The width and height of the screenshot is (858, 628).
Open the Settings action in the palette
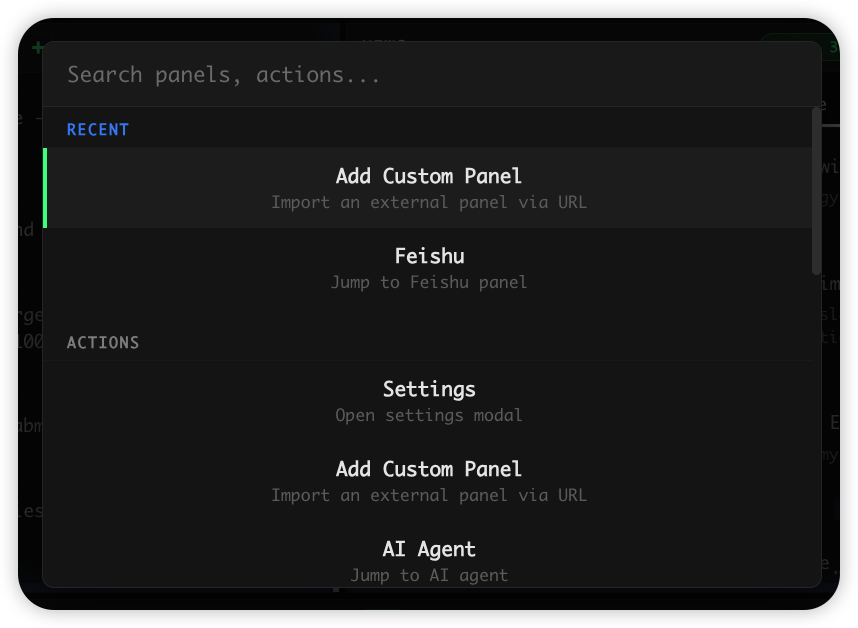(x=429, y=389)
